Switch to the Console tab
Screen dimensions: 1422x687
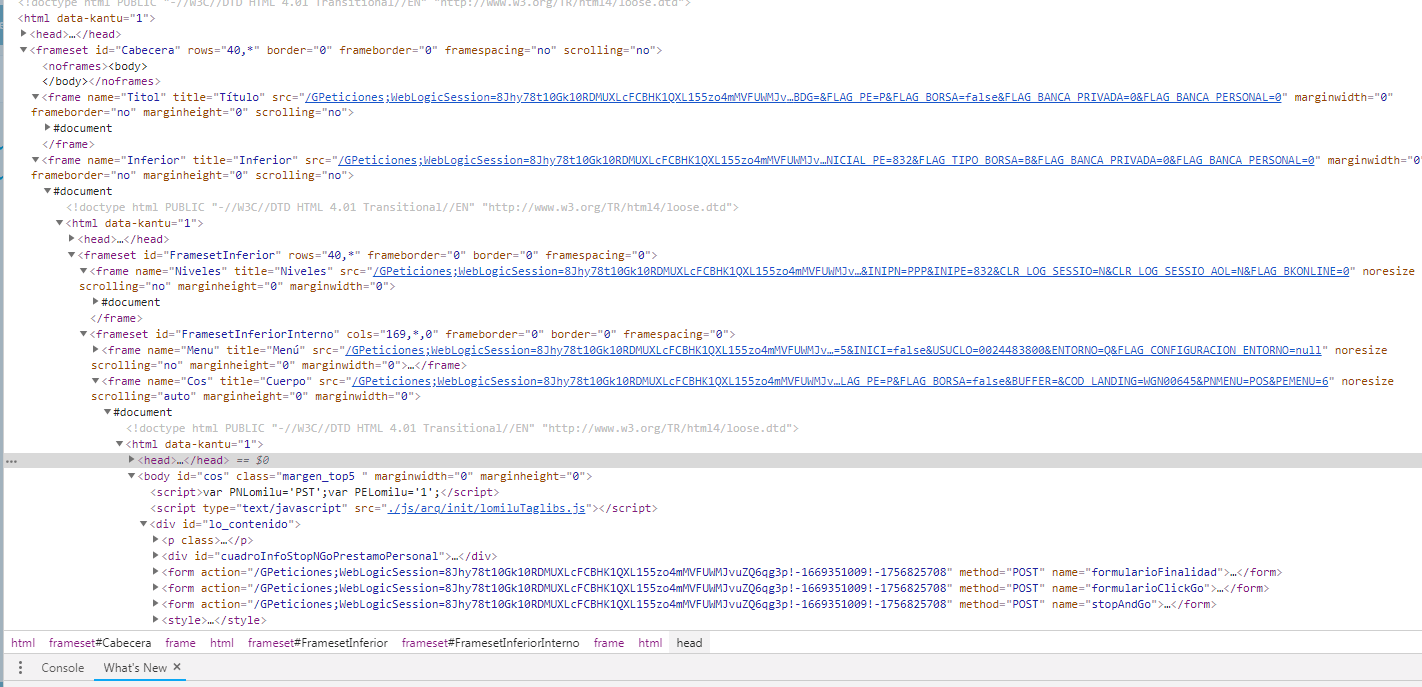tap(63, 667)
